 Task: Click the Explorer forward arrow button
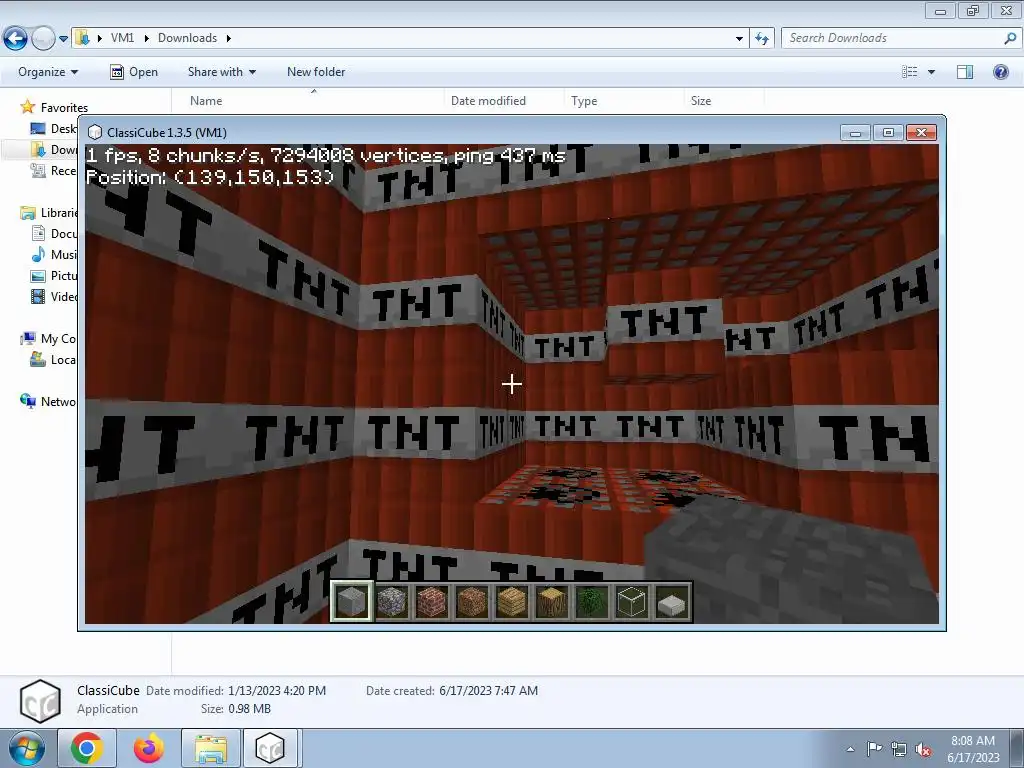pos(43,39)
